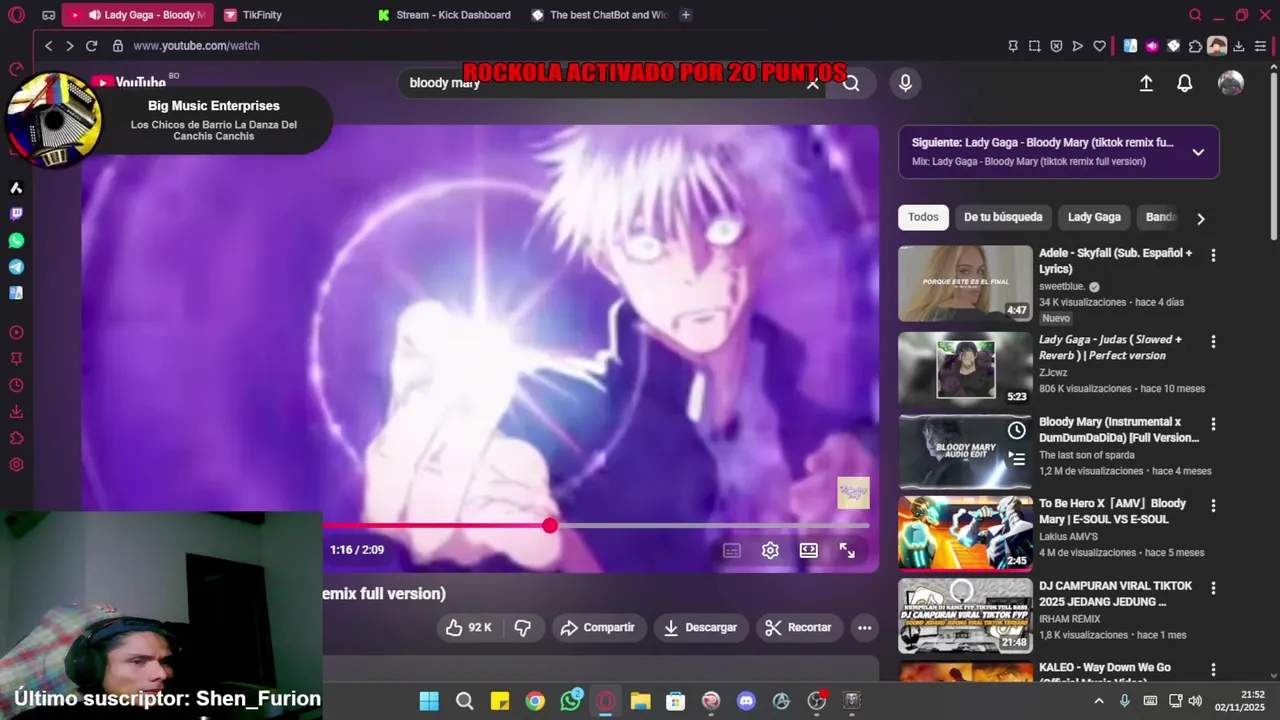Open history clock in Opera sidebar
Image resolution: width=1280 pixels, height=720 pixels.
point(16,386)
